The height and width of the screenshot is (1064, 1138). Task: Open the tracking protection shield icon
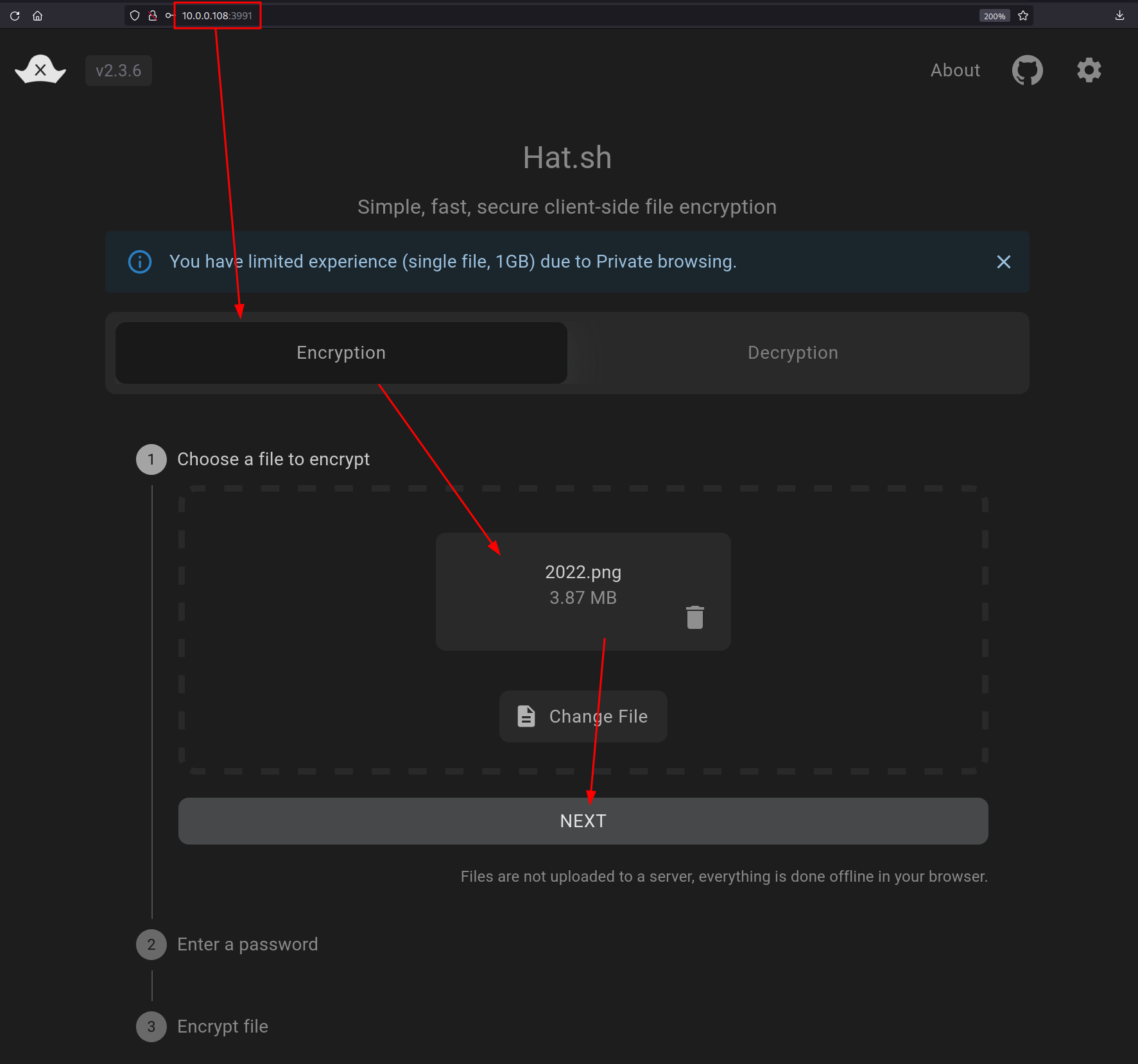(x=134, y=15)
